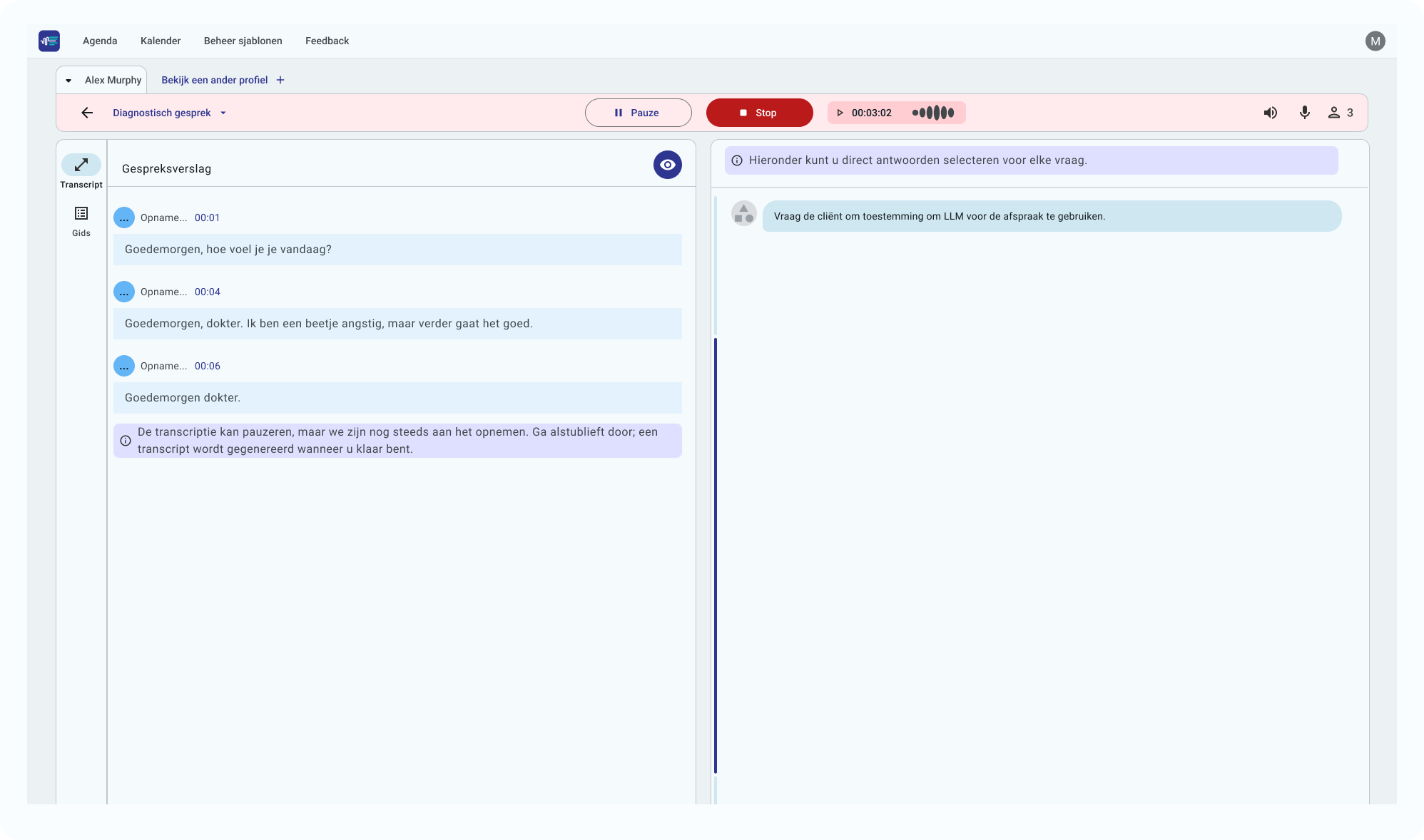Open the 00:04 timestamp link
The width and height of the screenshot is (1424, 840).
click(207, 292)
